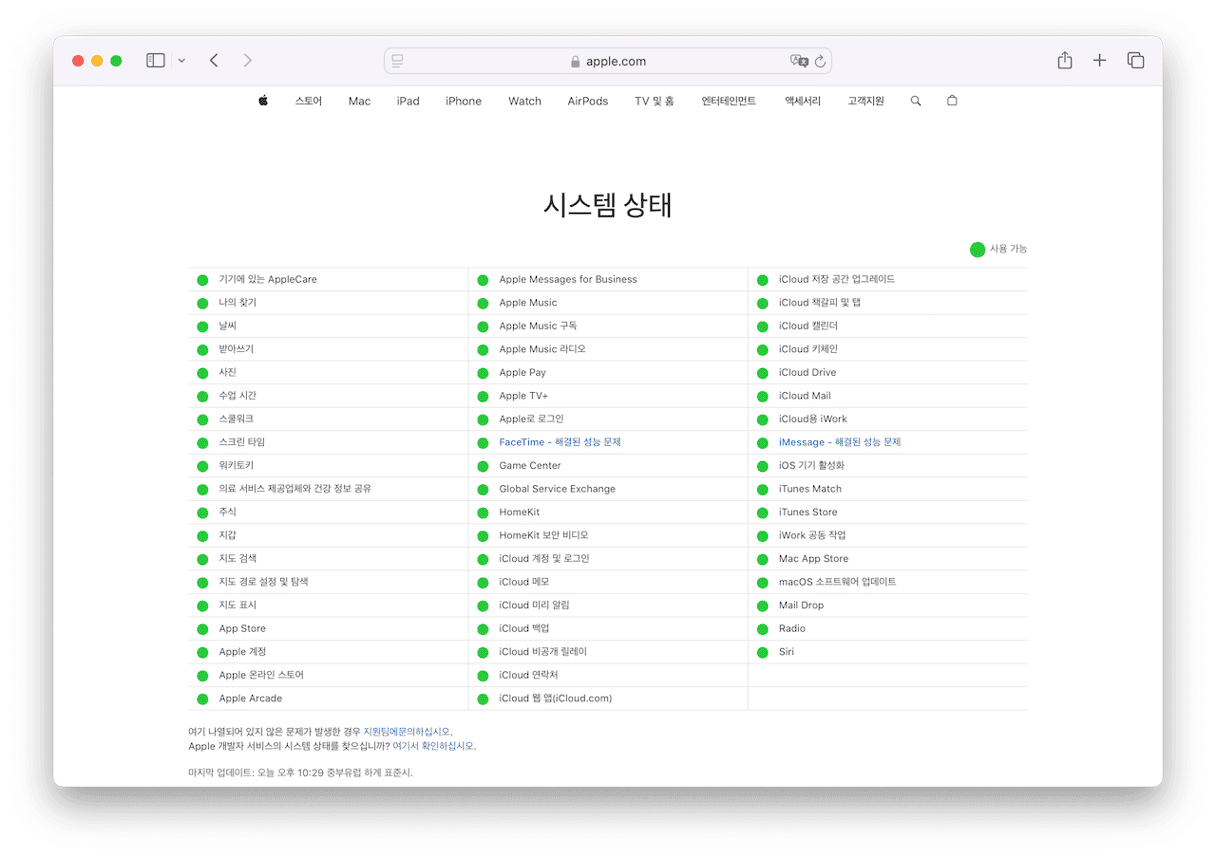Image resolution: width=1216 pixels, height=857 pixels.
Task: Click the 시스템 상태 page heading
Action: pyautogui.click(x=608, y=205)
